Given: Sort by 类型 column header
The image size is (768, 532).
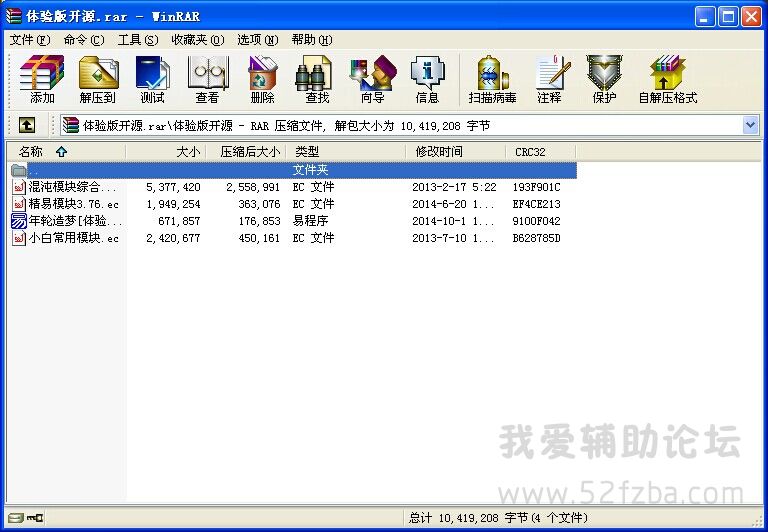Looking at the screenshot, I should coord(346,152).
